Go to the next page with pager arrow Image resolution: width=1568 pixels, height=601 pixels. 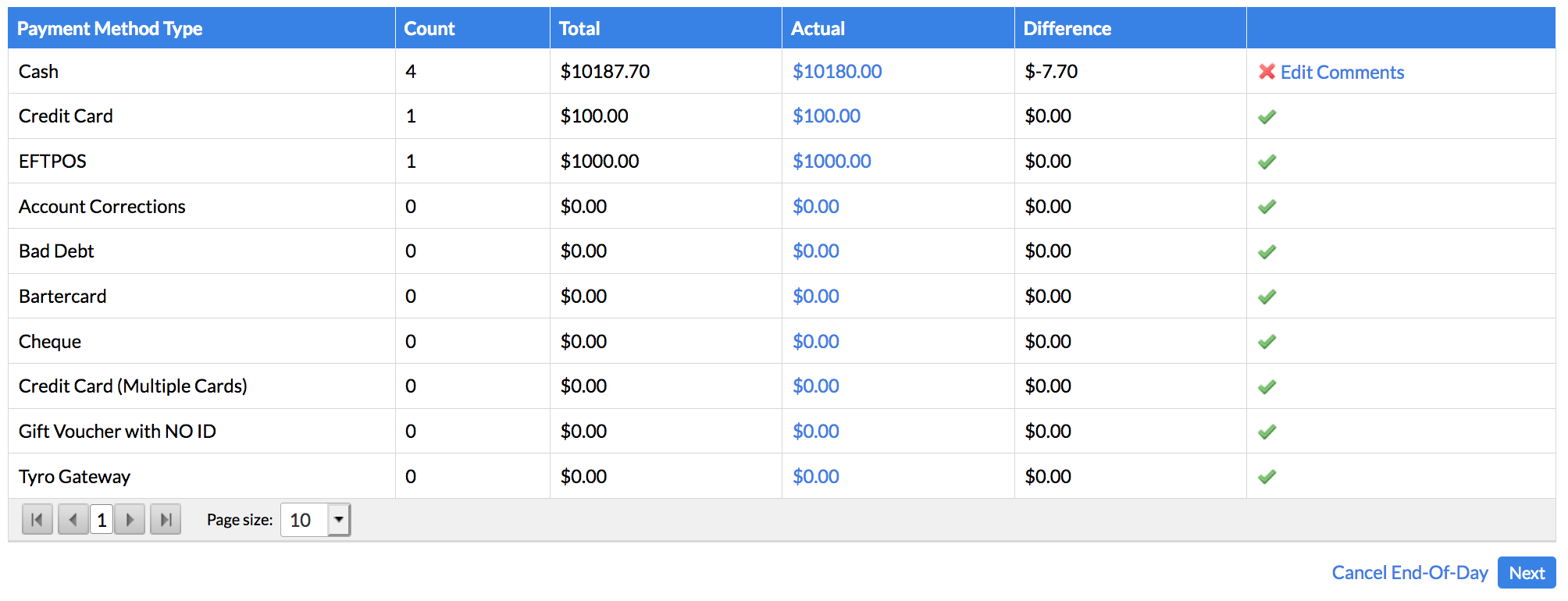tap(130, 520)
